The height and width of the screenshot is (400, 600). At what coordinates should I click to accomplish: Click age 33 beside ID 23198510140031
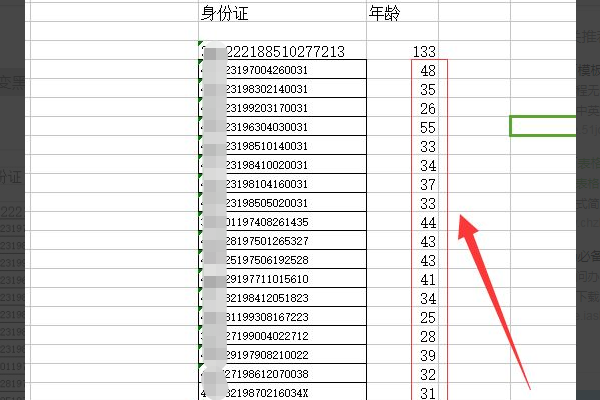pyautogui.click(x=403, y=145)
